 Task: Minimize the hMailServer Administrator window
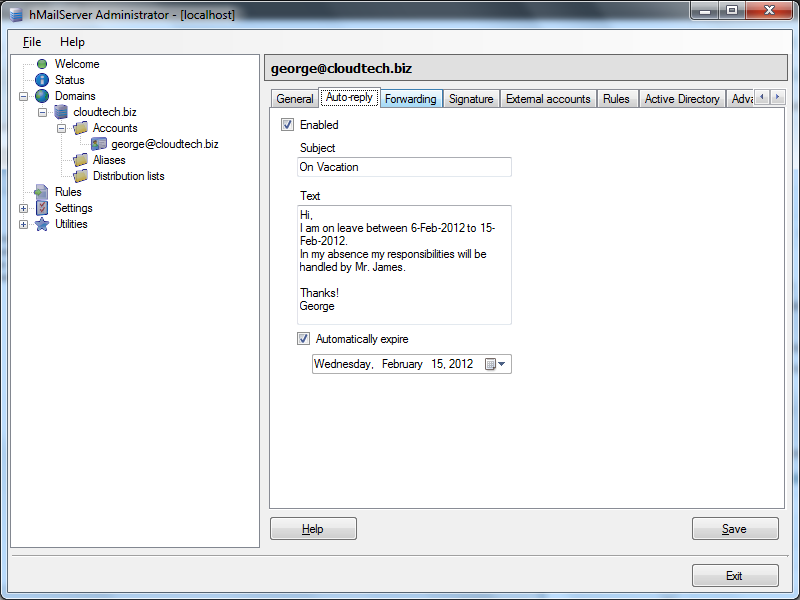click(x=705, y=11)
